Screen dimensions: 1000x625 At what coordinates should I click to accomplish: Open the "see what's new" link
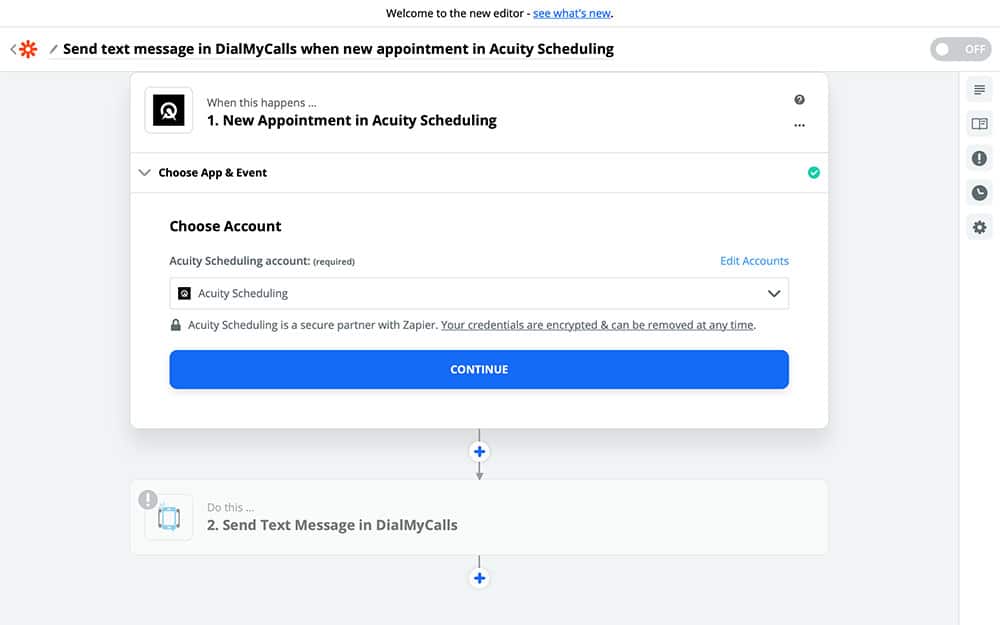572,14
